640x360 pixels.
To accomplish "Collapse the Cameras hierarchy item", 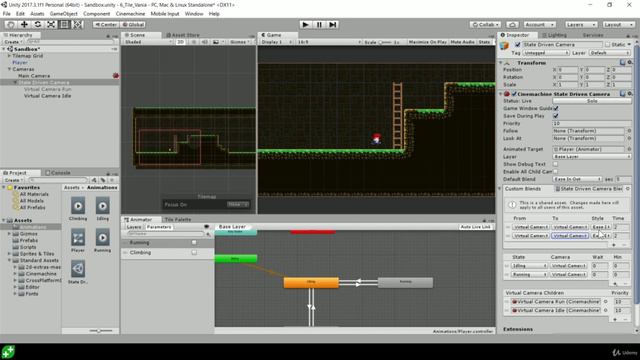I will 9,69.
